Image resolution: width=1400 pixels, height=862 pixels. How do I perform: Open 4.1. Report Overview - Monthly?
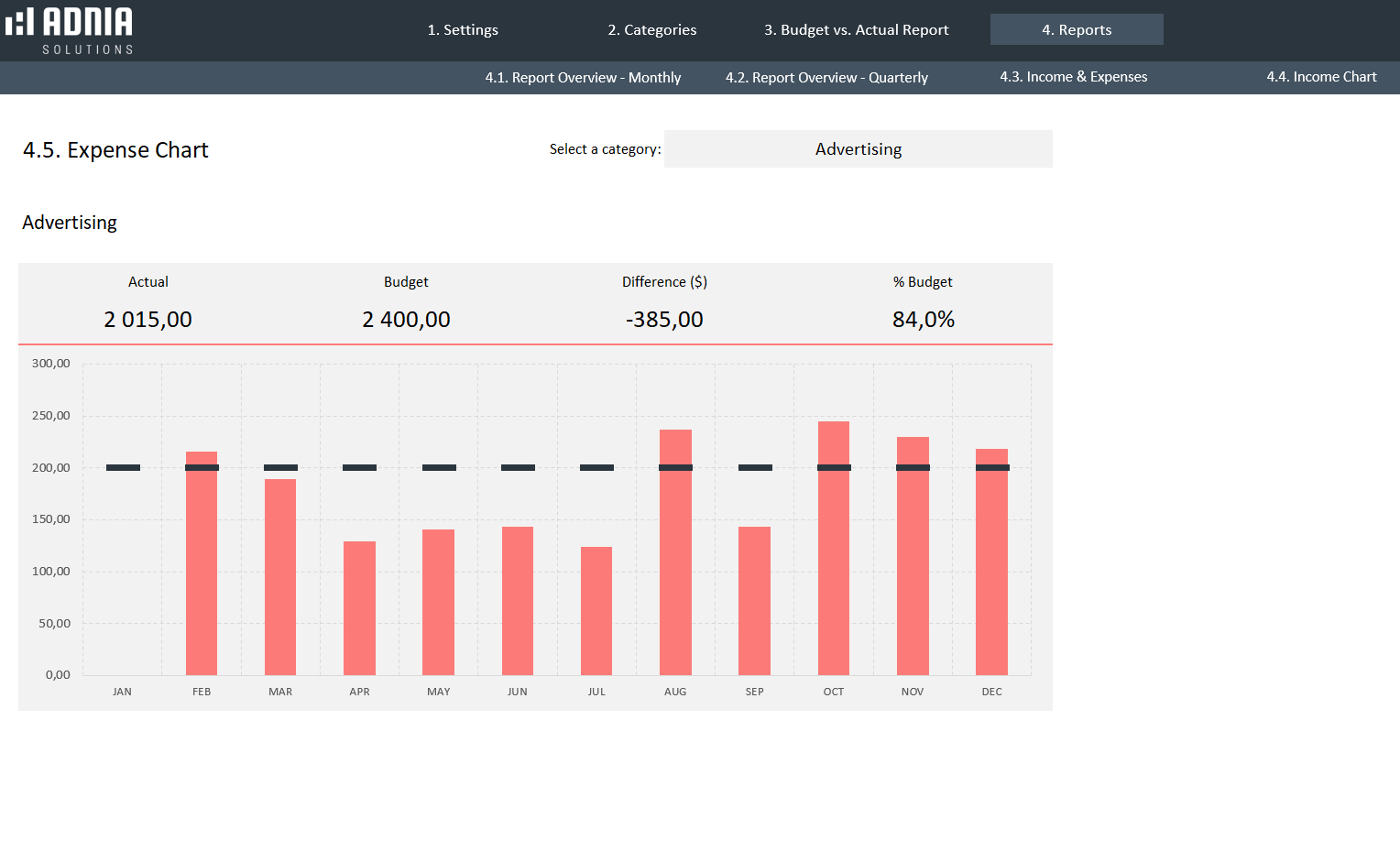583,78
